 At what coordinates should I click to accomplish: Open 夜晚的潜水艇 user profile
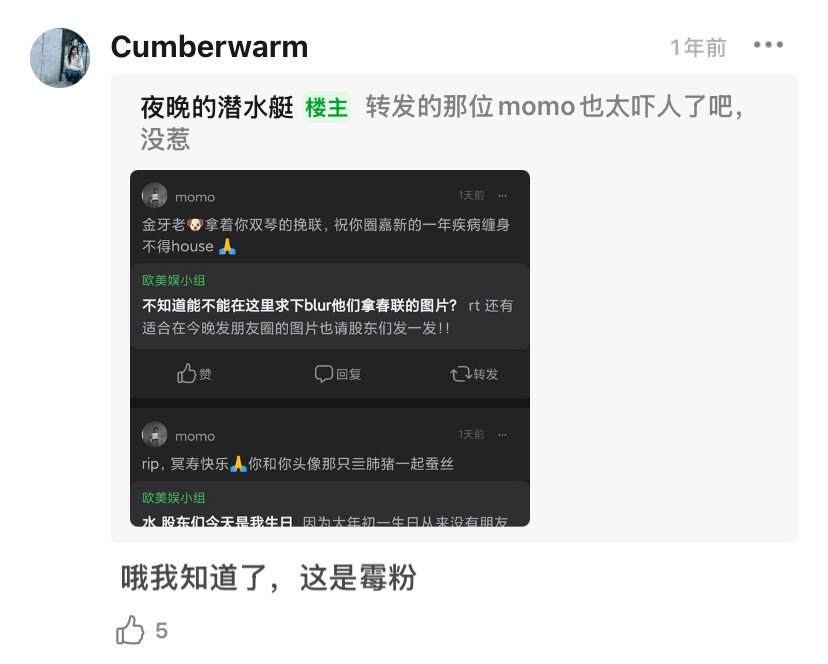pos(217,107)
